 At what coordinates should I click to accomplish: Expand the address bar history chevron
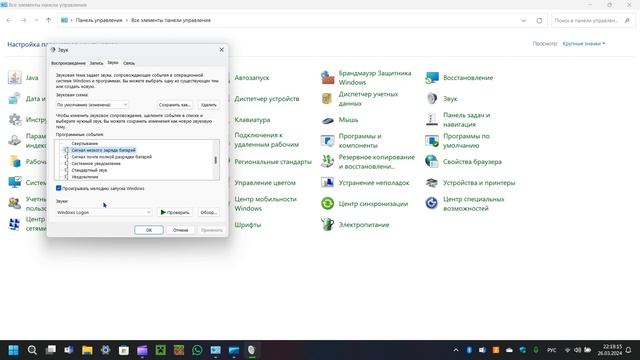[x=524, y=20]
